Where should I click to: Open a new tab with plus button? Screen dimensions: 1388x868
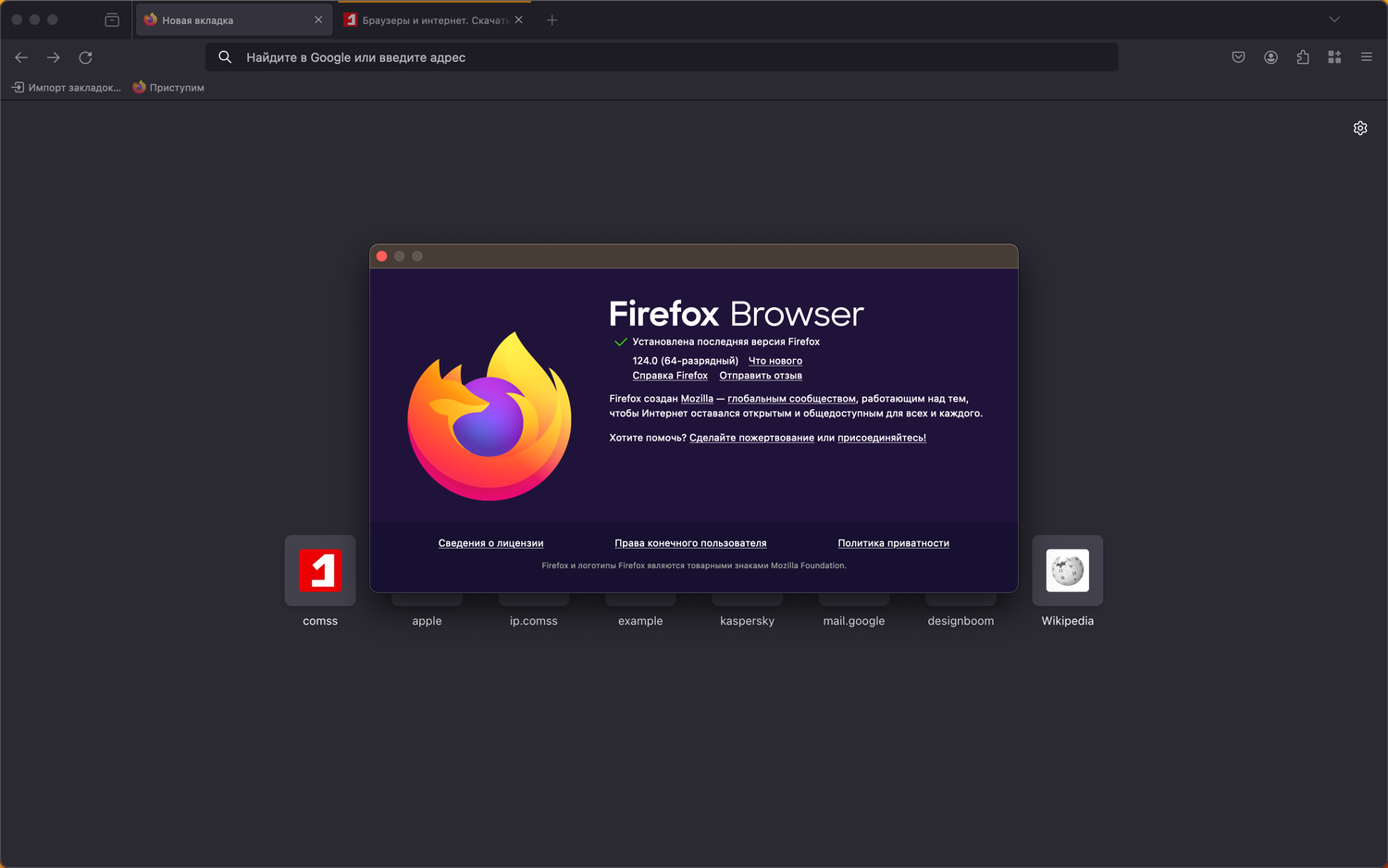coord(552,19)
